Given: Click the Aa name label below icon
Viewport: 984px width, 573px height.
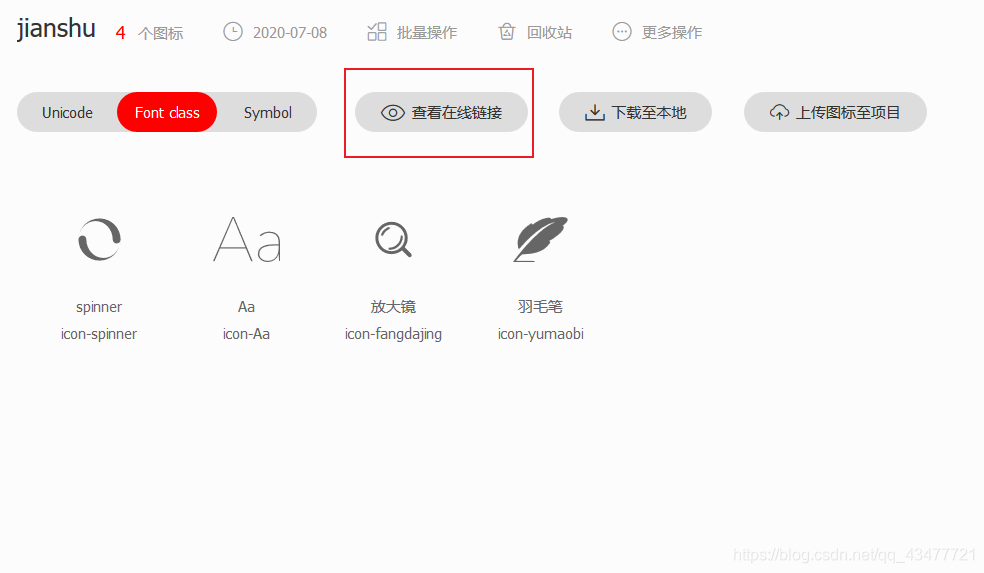Looking at the screenshot, I should [x=246, y=307].
